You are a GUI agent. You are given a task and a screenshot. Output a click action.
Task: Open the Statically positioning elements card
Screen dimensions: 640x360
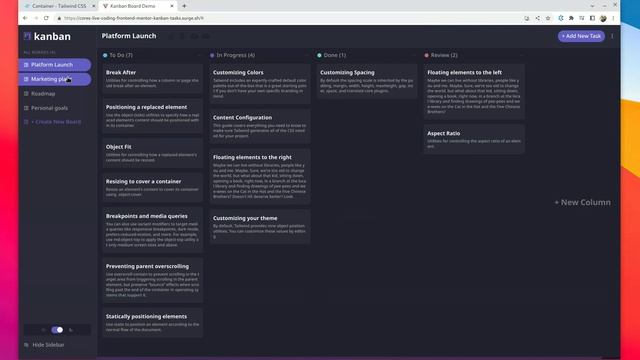click(x=153, y=323)
